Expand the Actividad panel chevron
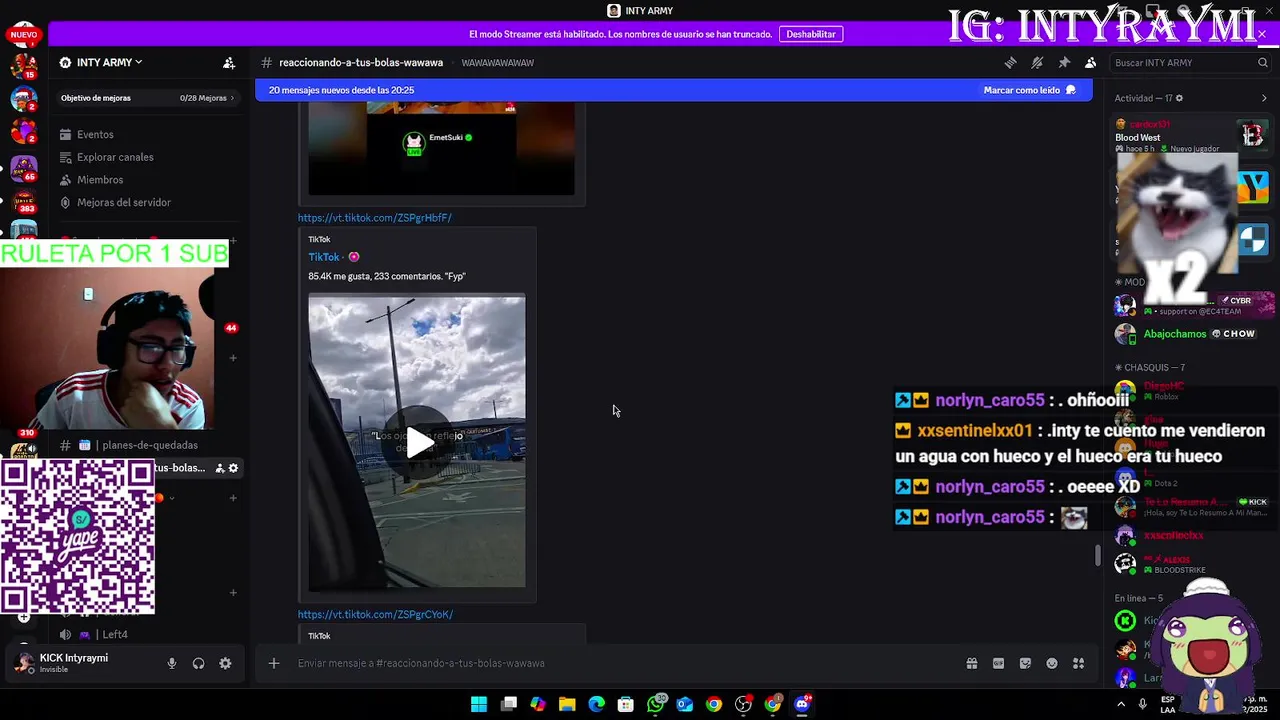1280x720 pixels. [1264, 98]
